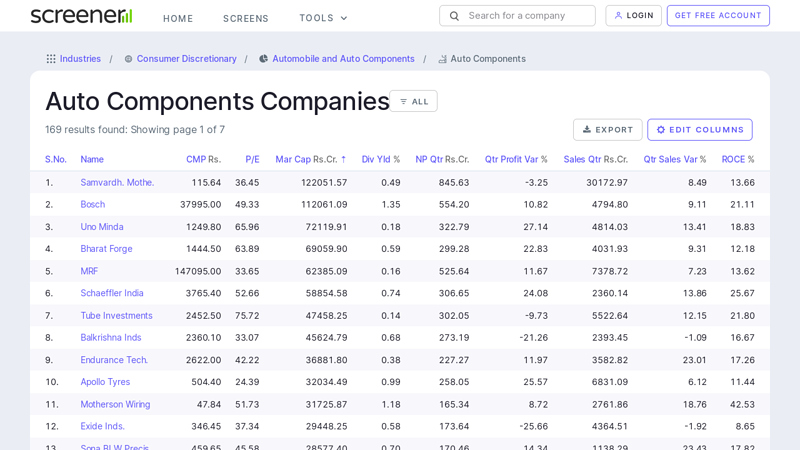Open the Bharat Forge company page

[106, 249]
